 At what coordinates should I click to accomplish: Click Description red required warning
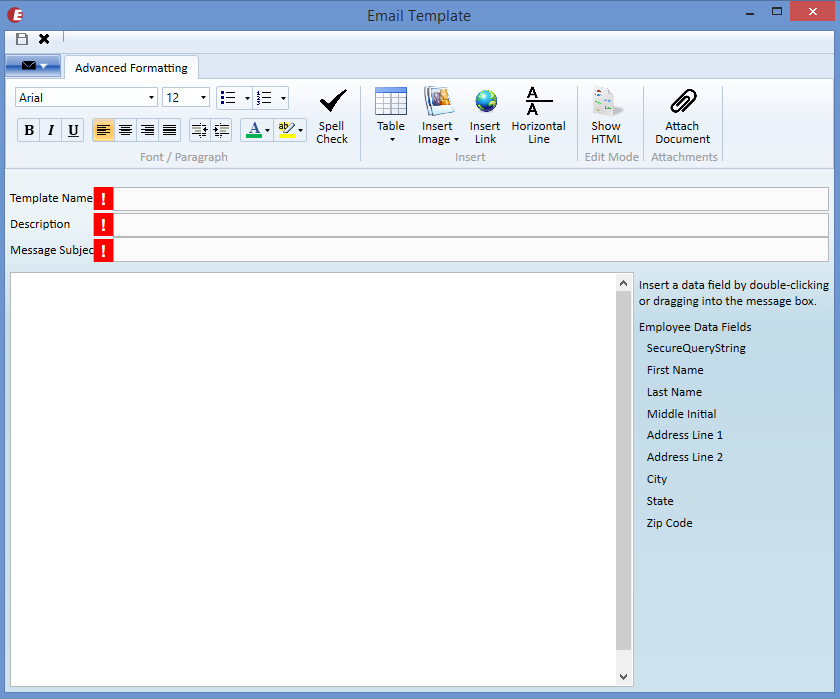pos(103,225)
